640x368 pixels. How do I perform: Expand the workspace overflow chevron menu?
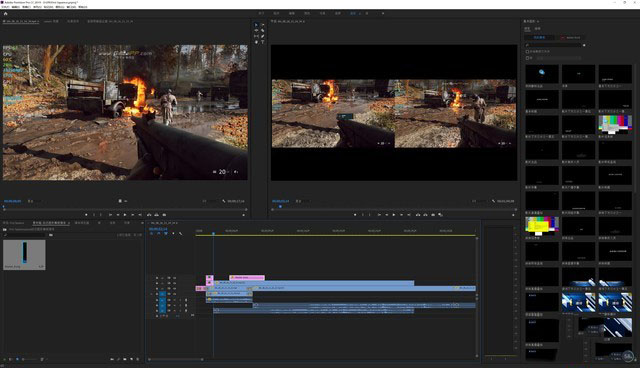tap(383, 13)
